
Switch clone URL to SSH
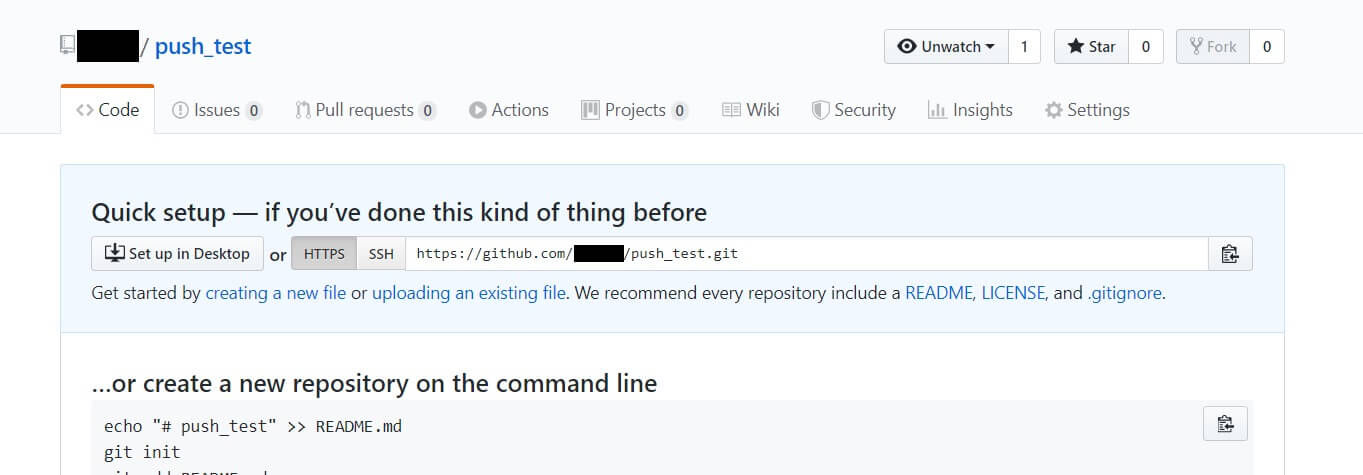tap(381, 254)
